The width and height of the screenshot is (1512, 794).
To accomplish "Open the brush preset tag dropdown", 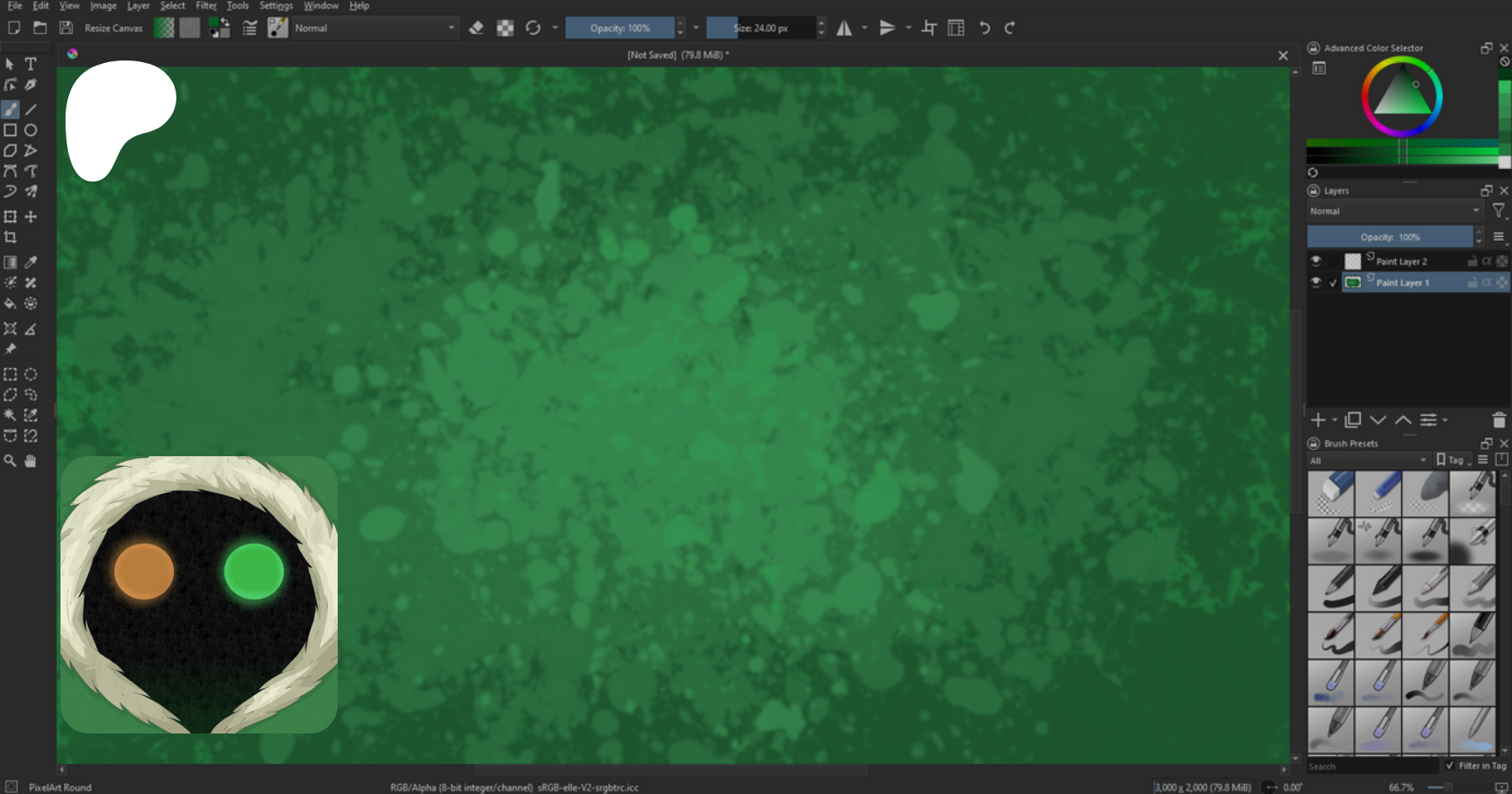I will [1368, 460].
